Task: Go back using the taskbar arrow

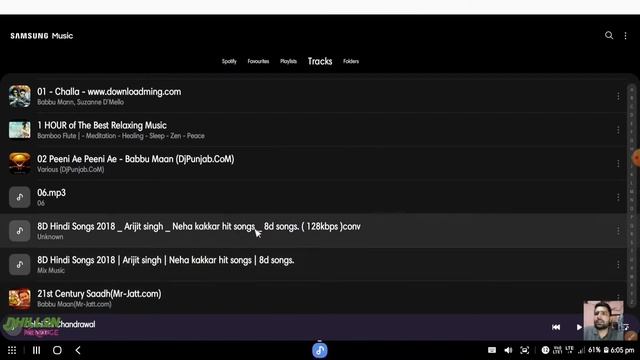Action: pyautogui.click(x=78, y=350)
